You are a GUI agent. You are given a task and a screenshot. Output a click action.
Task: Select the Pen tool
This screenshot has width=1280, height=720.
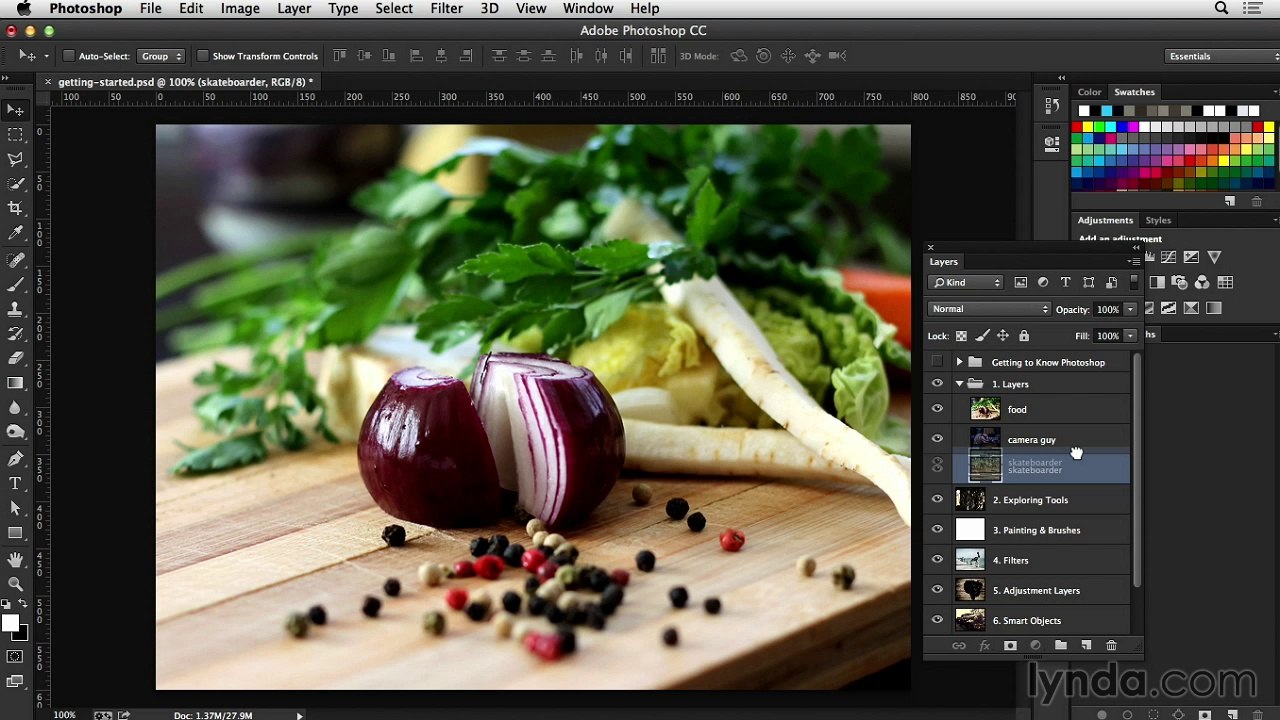(15, 459)
